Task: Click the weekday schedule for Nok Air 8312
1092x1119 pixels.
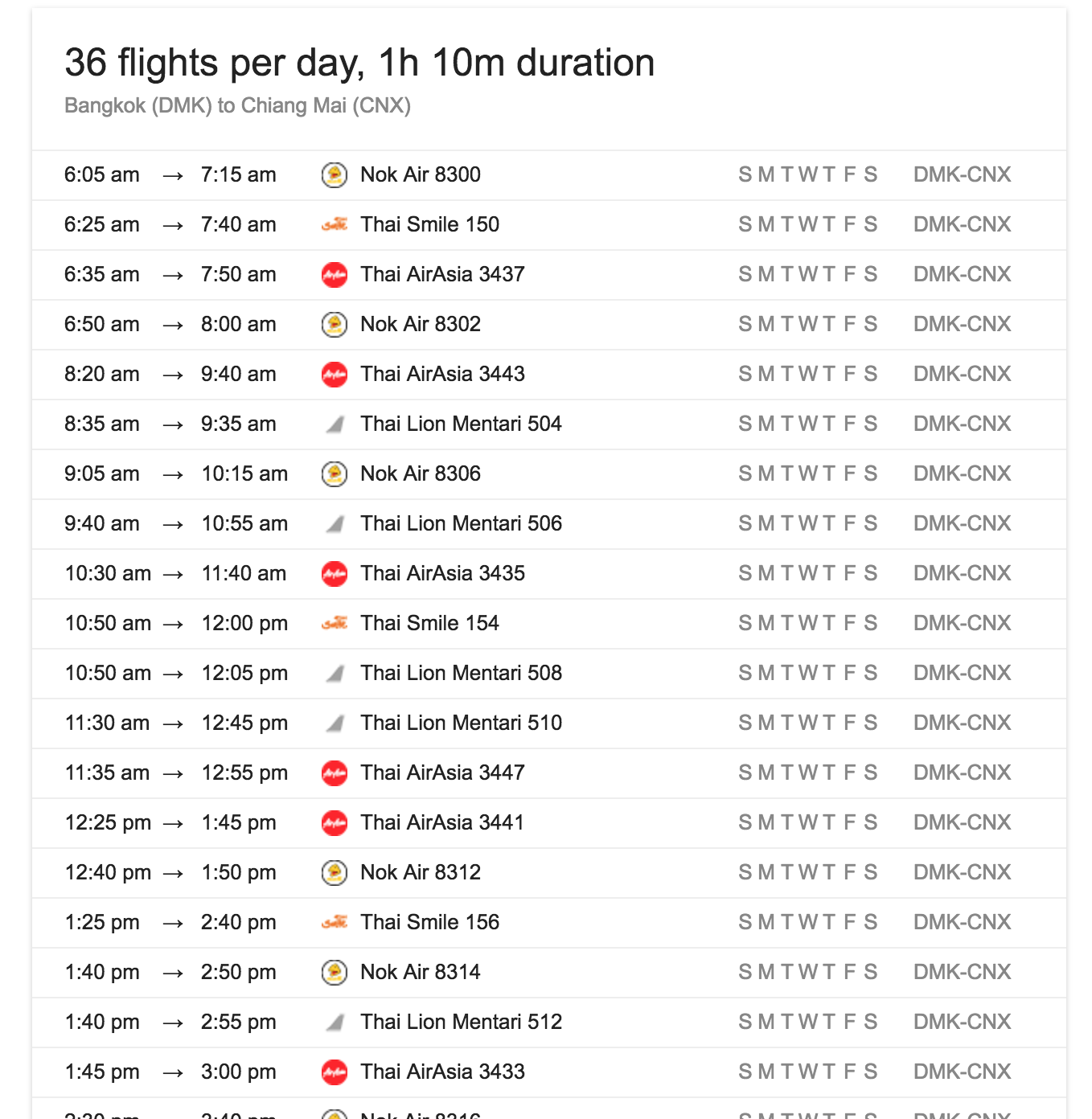Action: 807,872
